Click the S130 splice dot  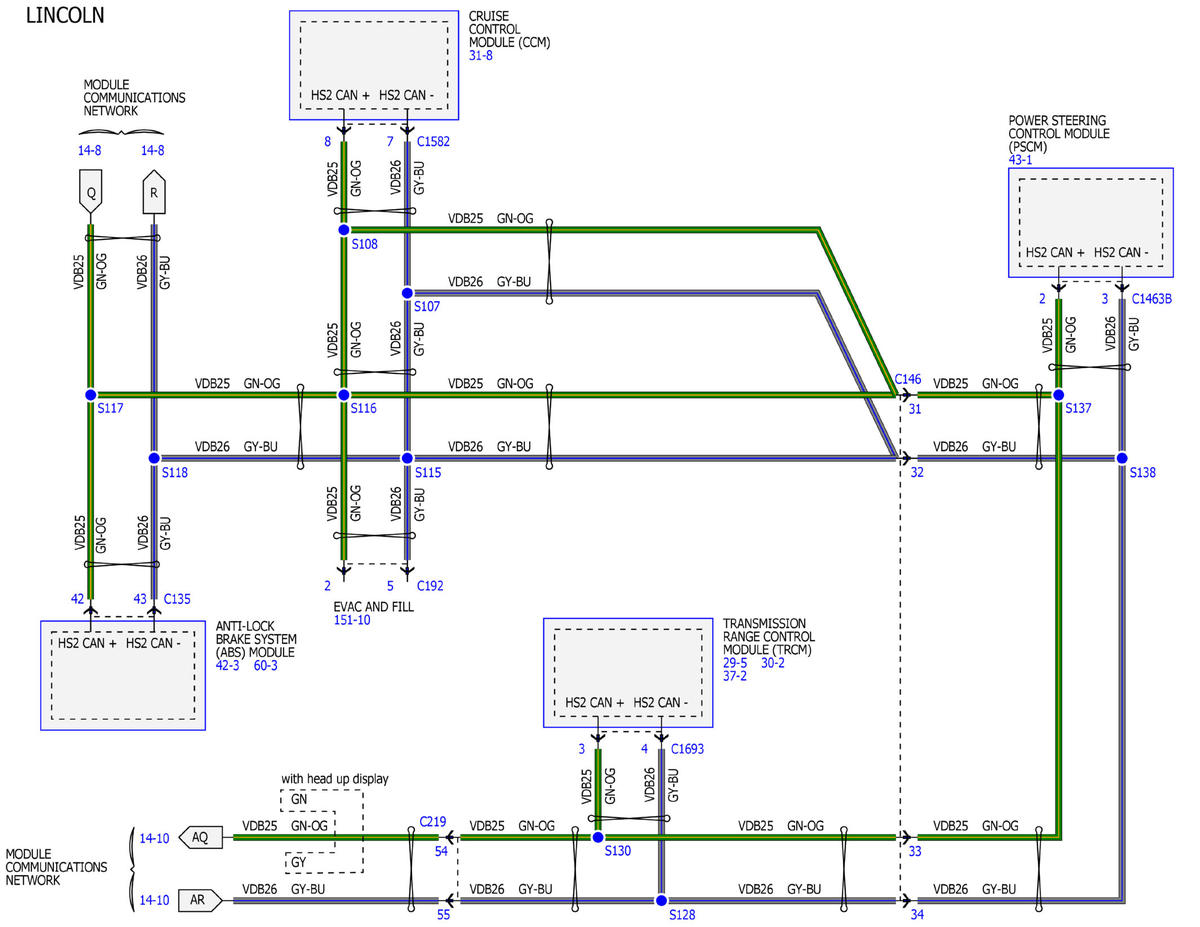tap(598, 837)
